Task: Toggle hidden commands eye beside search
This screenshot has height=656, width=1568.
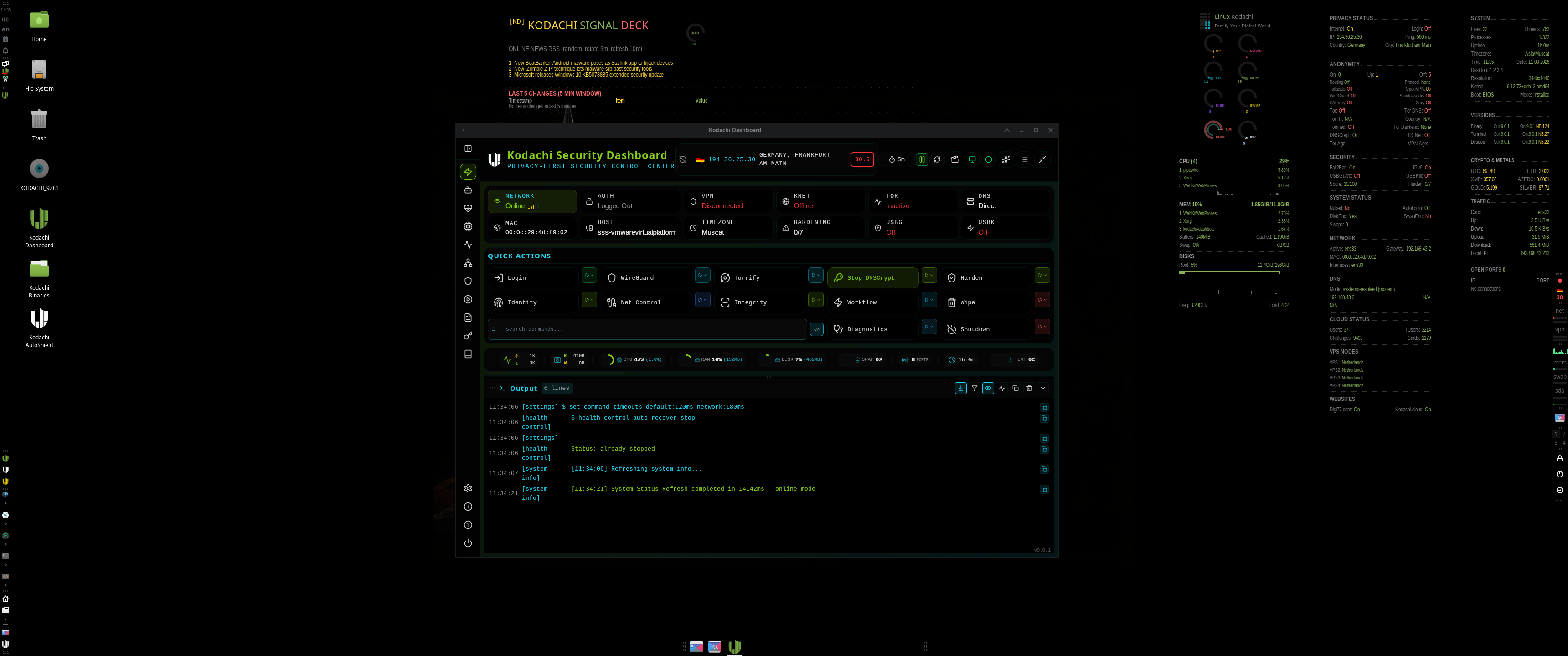Action: pyautogui.click(x=816, y=329)
